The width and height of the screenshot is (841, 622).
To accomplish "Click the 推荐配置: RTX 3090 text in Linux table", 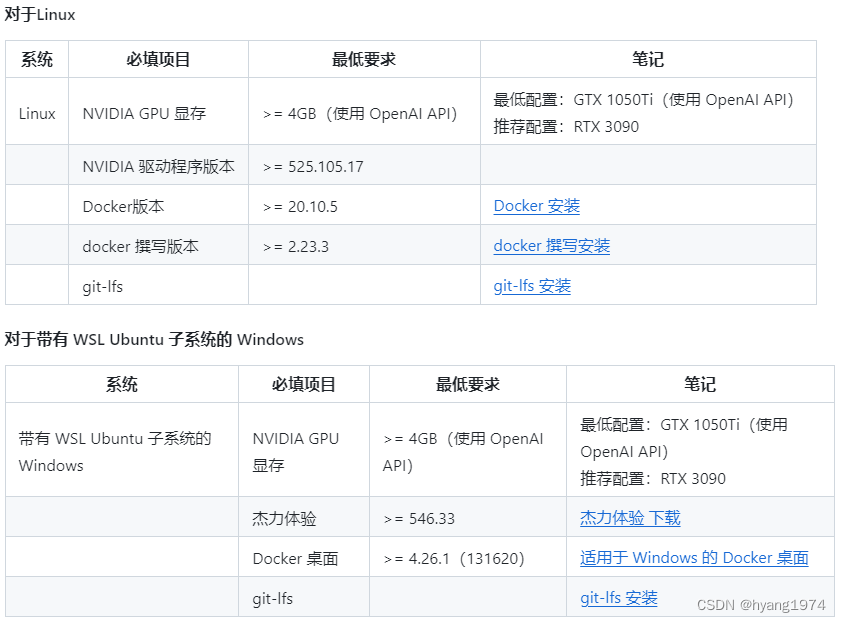I will pos(566,127).
